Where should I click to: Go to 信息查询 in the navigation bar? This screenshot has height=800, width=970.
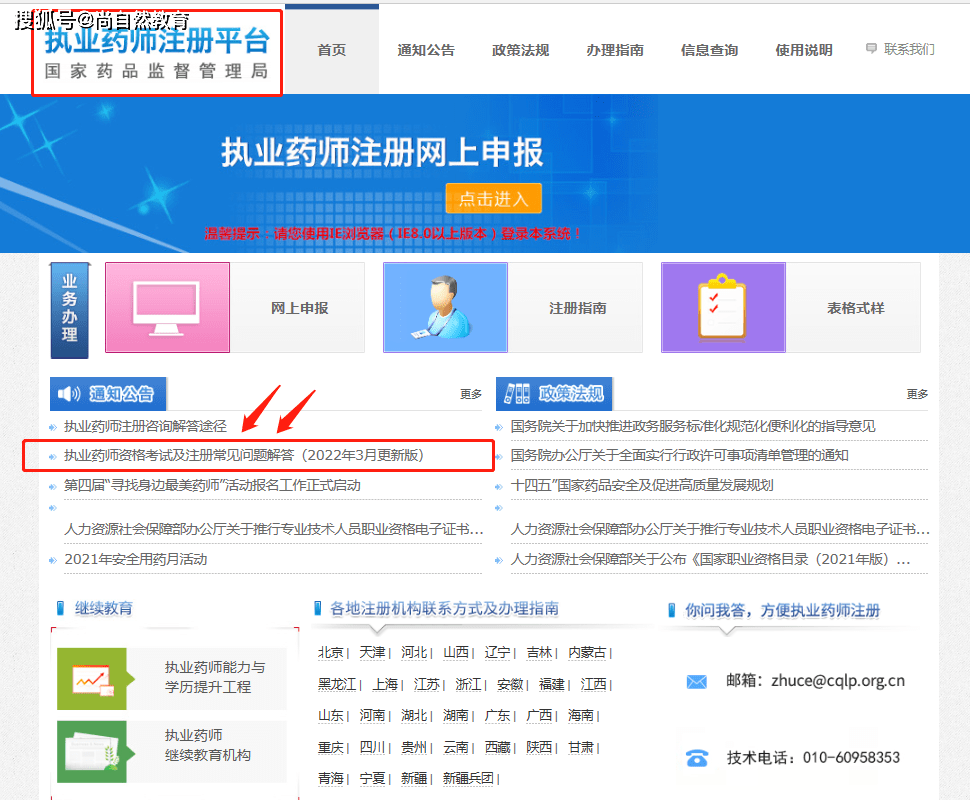[709, 50]
